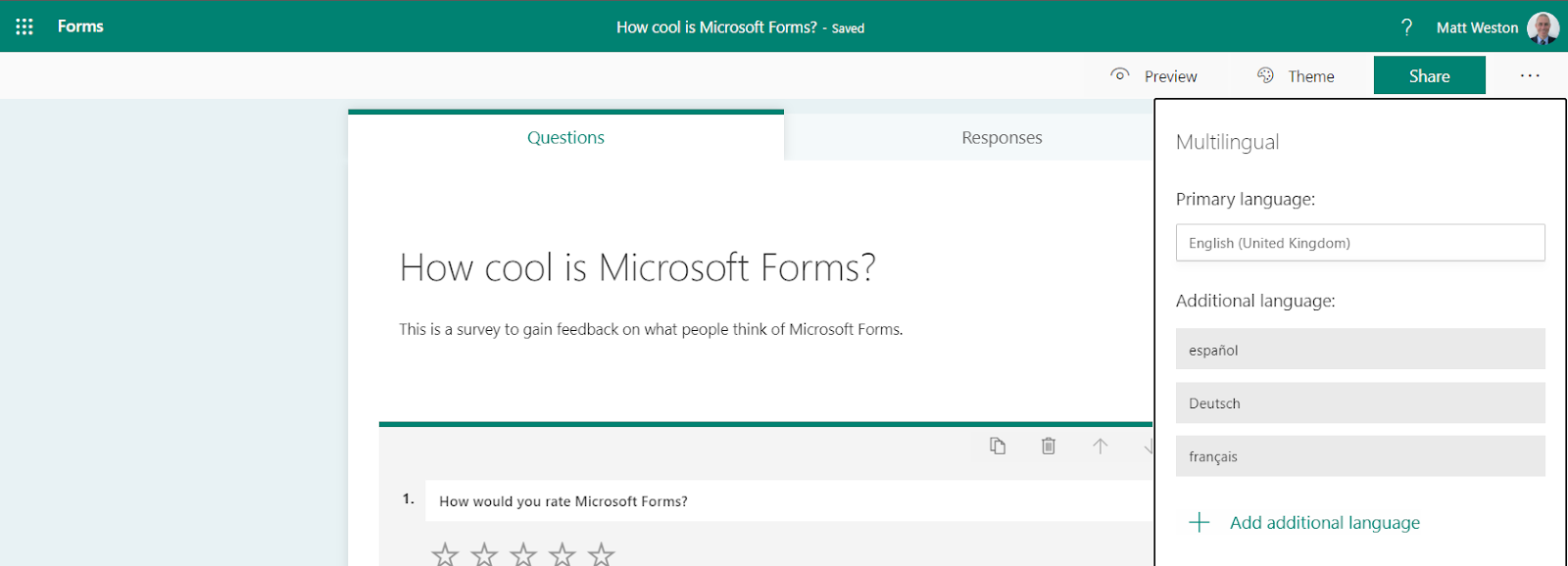Select the español additional language
1568x566 pixels.
pyautogui.click(x=1360, y=349)
